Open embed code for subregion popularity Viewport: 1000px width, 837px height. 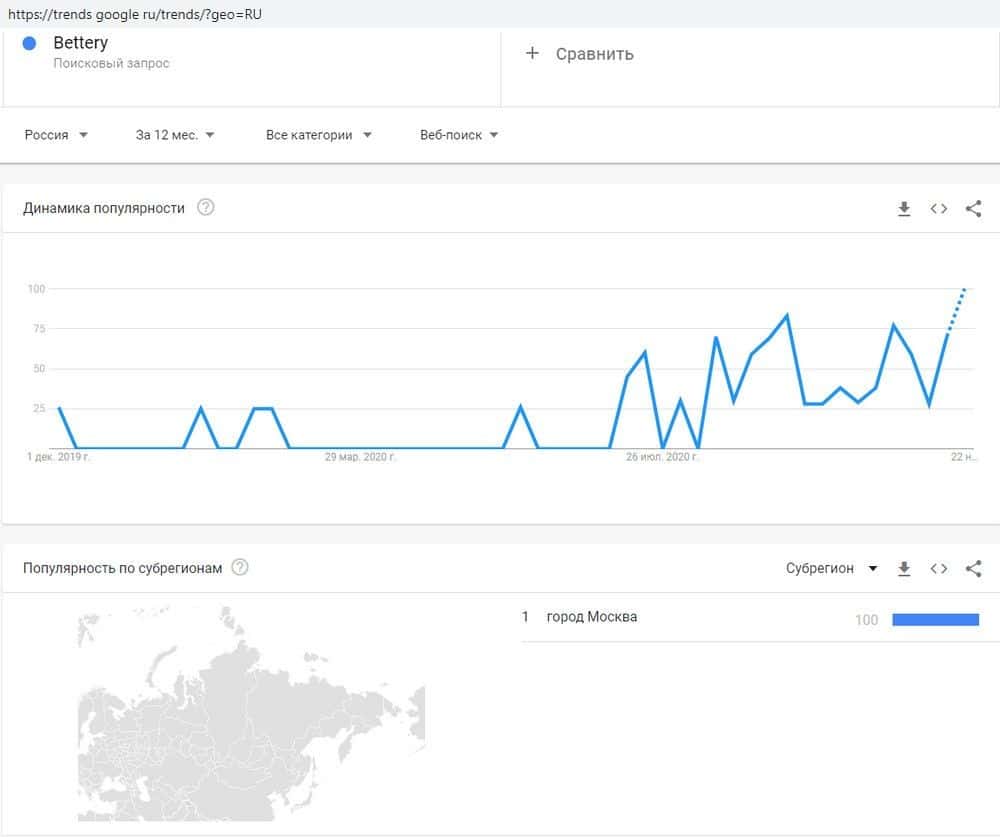938,569
